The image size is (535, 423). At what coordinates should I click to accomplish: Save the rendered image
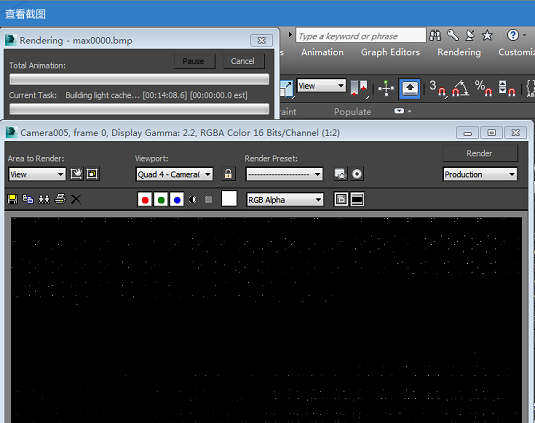pyautogui.click(x=12, y=199)
